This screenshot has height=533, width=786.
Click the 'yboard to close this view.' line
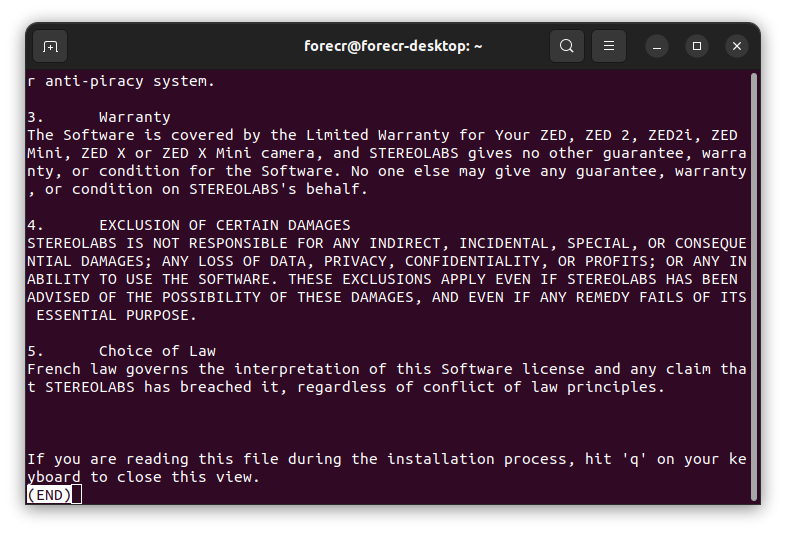pos(143,477)
